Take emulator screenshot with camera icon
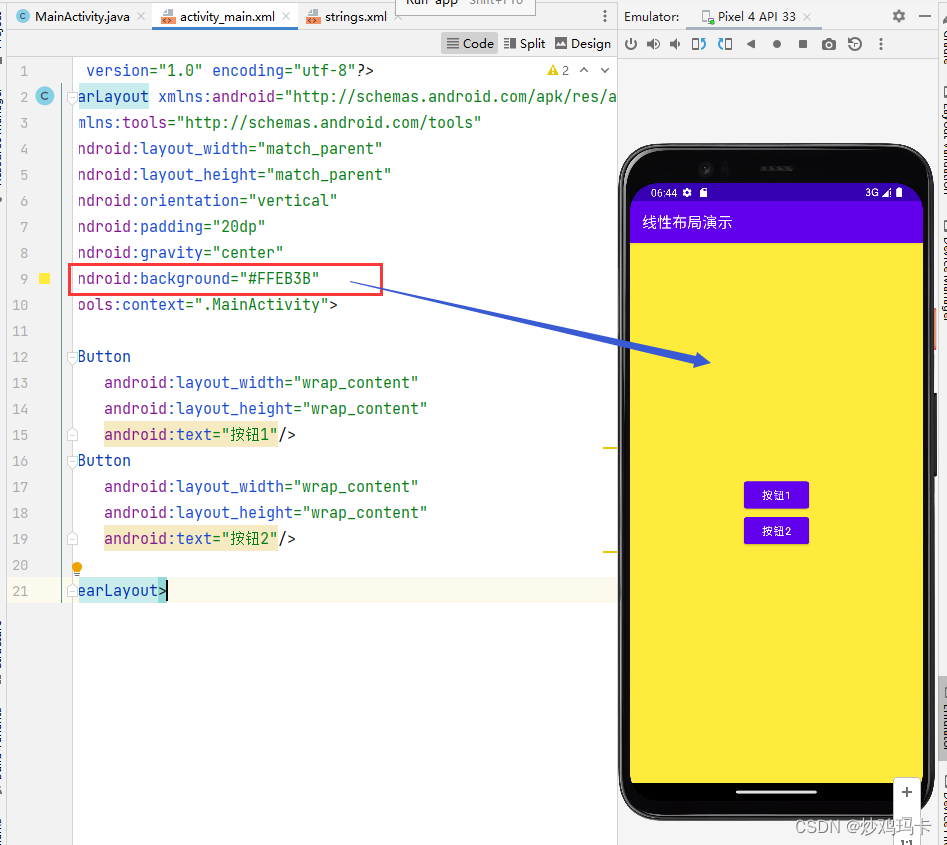The width and height of the screenshot is (947, 845). [x=829, y=44]
